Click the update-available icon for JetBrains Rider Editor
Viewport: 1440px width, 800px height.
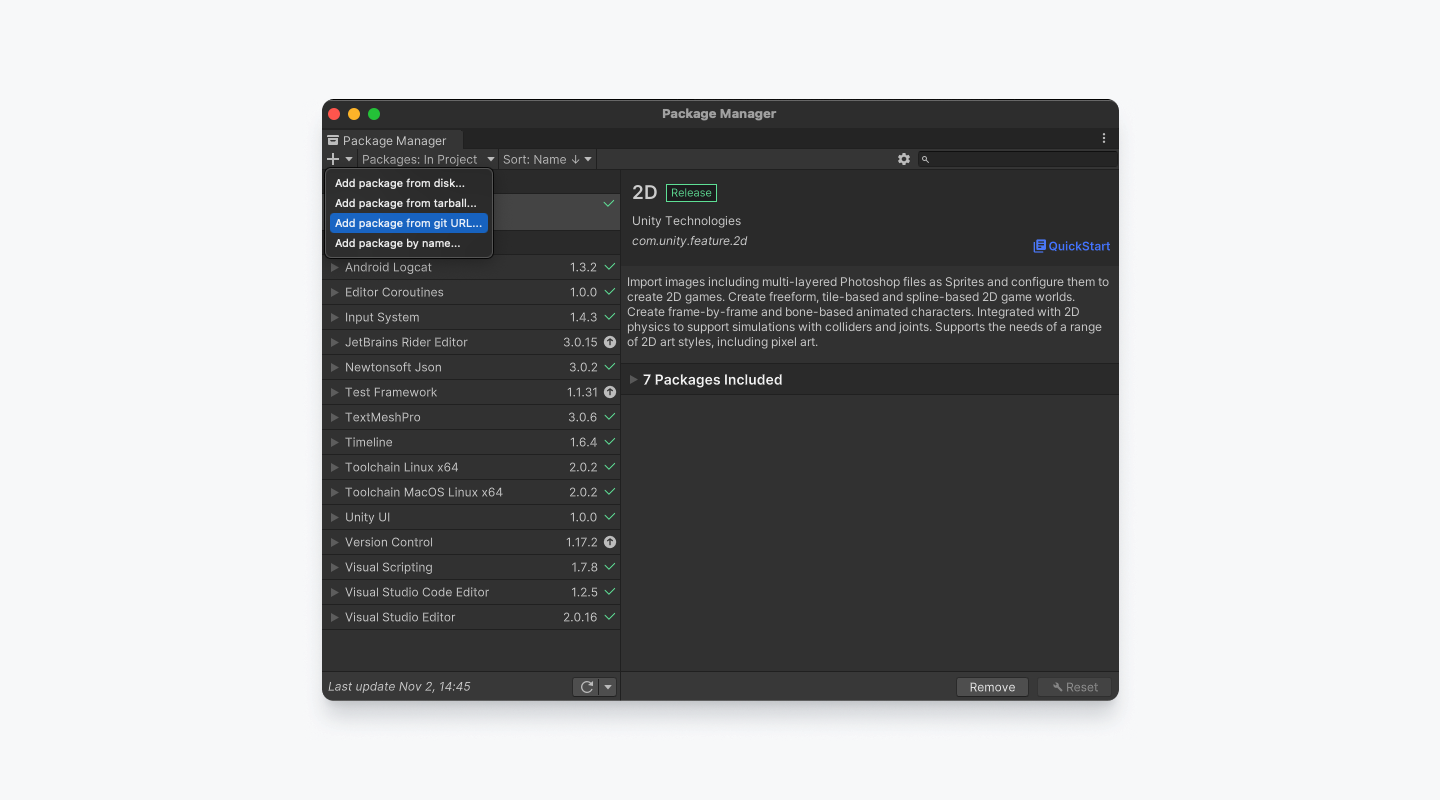(x=610, y=342)
